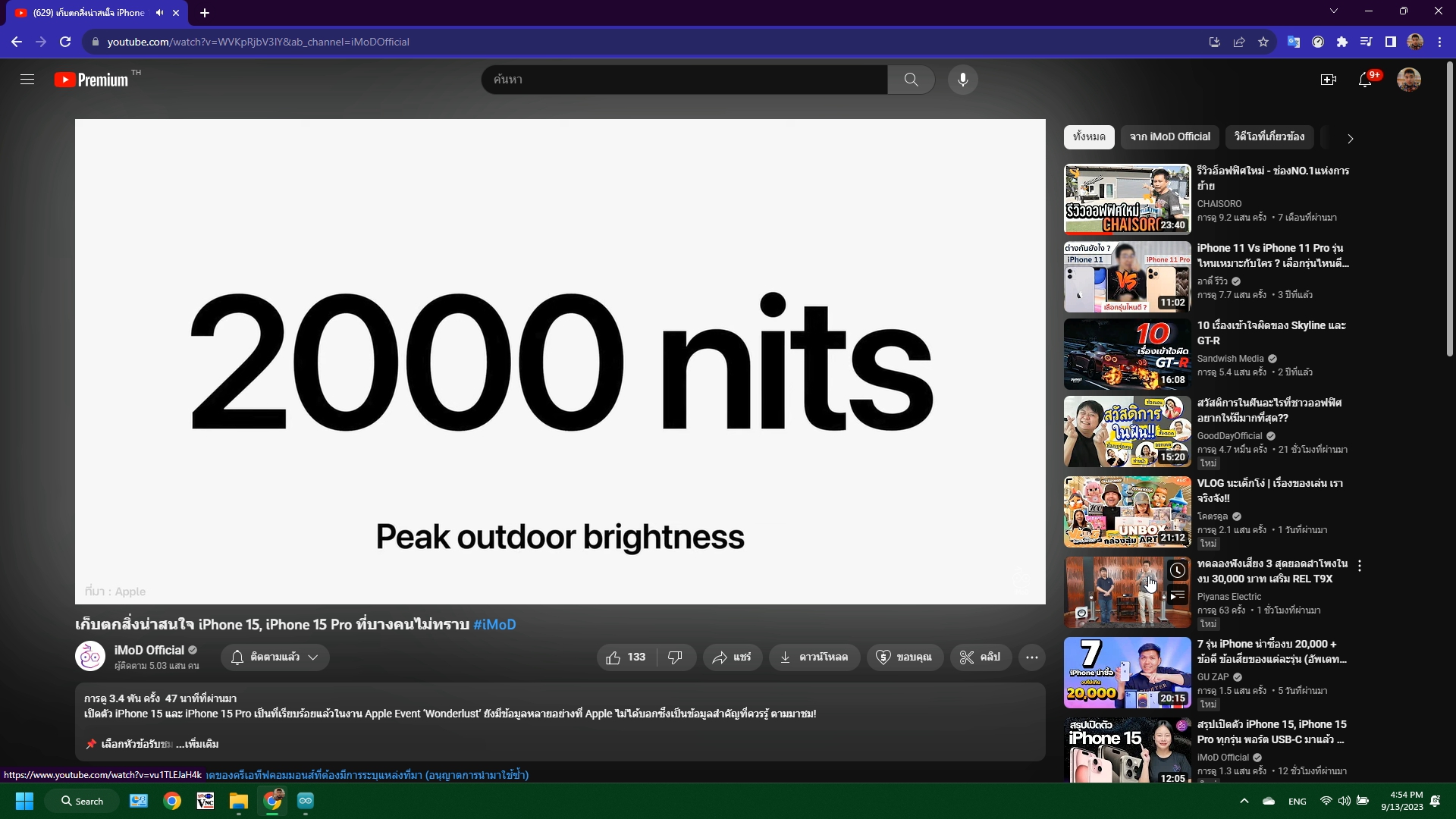Open iMoD Official channel avatar
The height and width of the screenshot is (819, 1456).
coord(90,657)
